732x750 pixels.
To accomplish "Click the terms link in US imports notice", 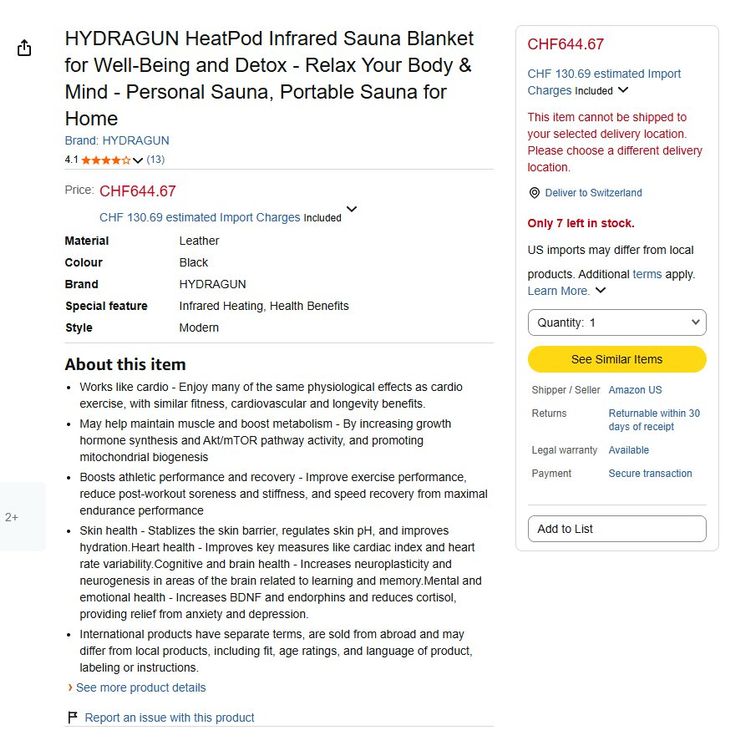I will pos(647,274).
